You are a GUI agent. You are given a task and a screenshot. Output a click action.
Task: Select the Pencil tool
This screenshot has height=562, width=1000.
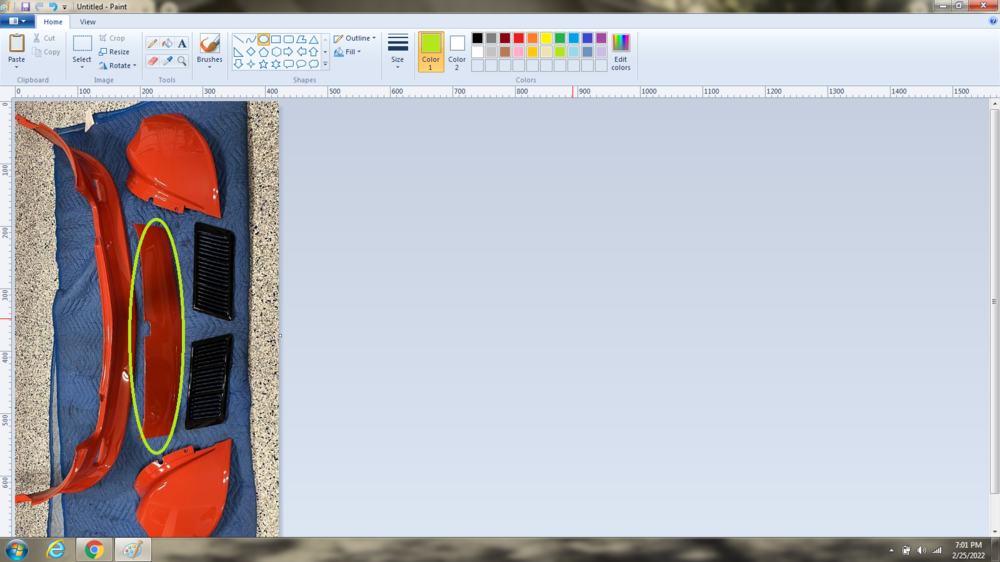(152, 43)
